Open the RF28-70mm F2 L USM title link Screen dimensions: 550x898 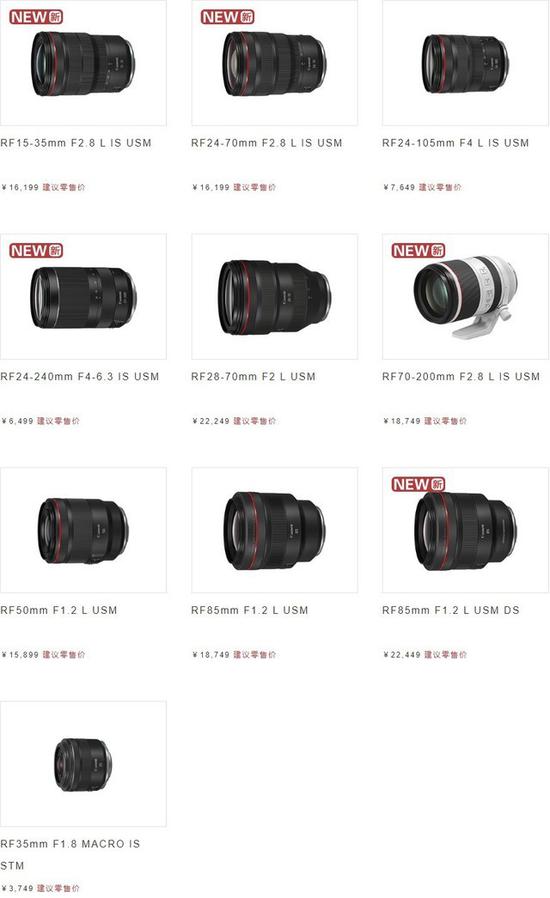(253, 377)
